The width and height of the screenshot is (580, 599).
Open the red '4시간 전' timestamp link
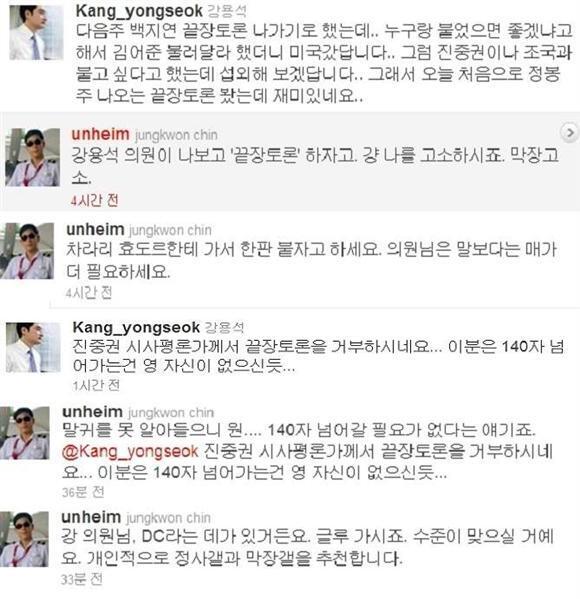pyautogui.click(x=94, y=200)
